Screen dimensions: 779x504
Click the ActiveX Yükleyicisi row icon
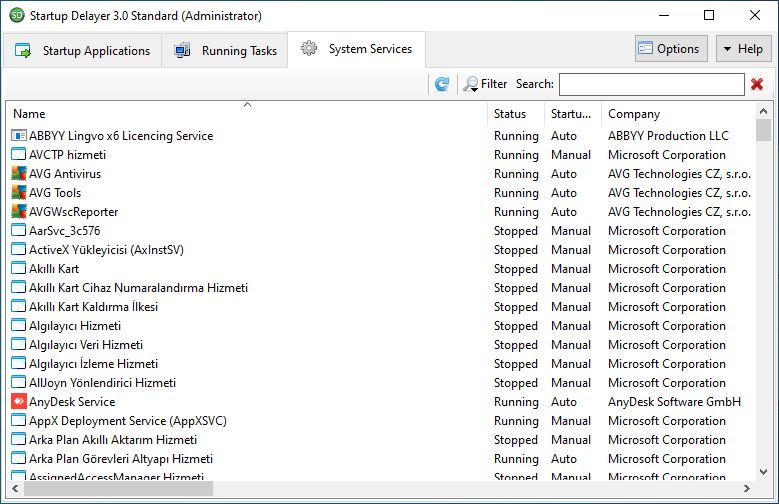click(x=18, y=250)
